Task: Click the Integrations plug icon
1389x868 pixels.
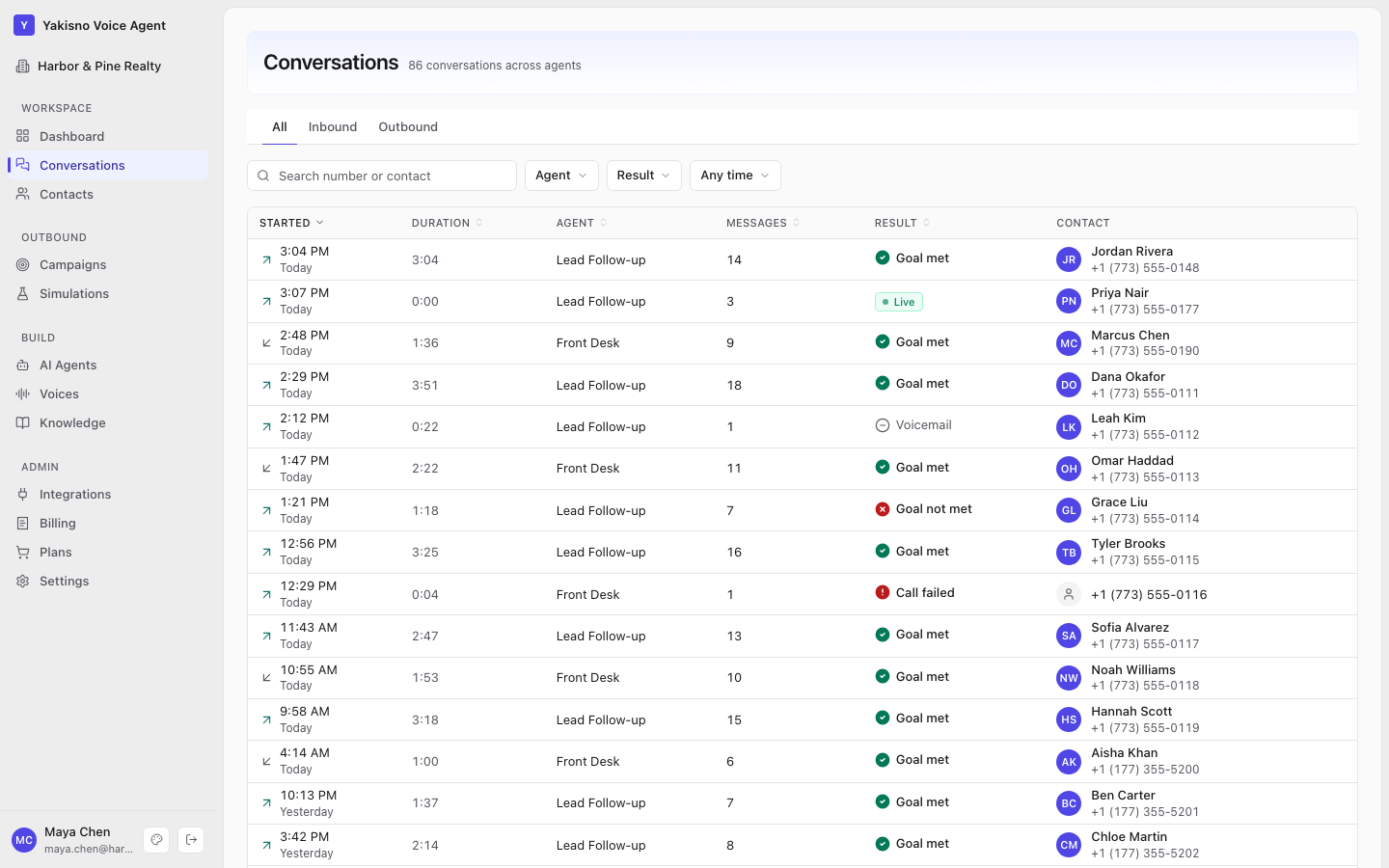Action: tap(23, 495)
